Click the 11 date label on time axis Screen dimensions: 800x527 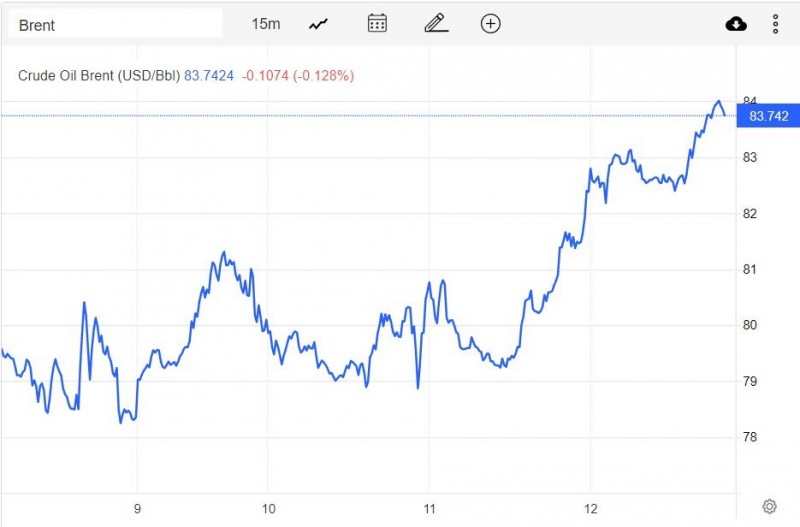428,507
